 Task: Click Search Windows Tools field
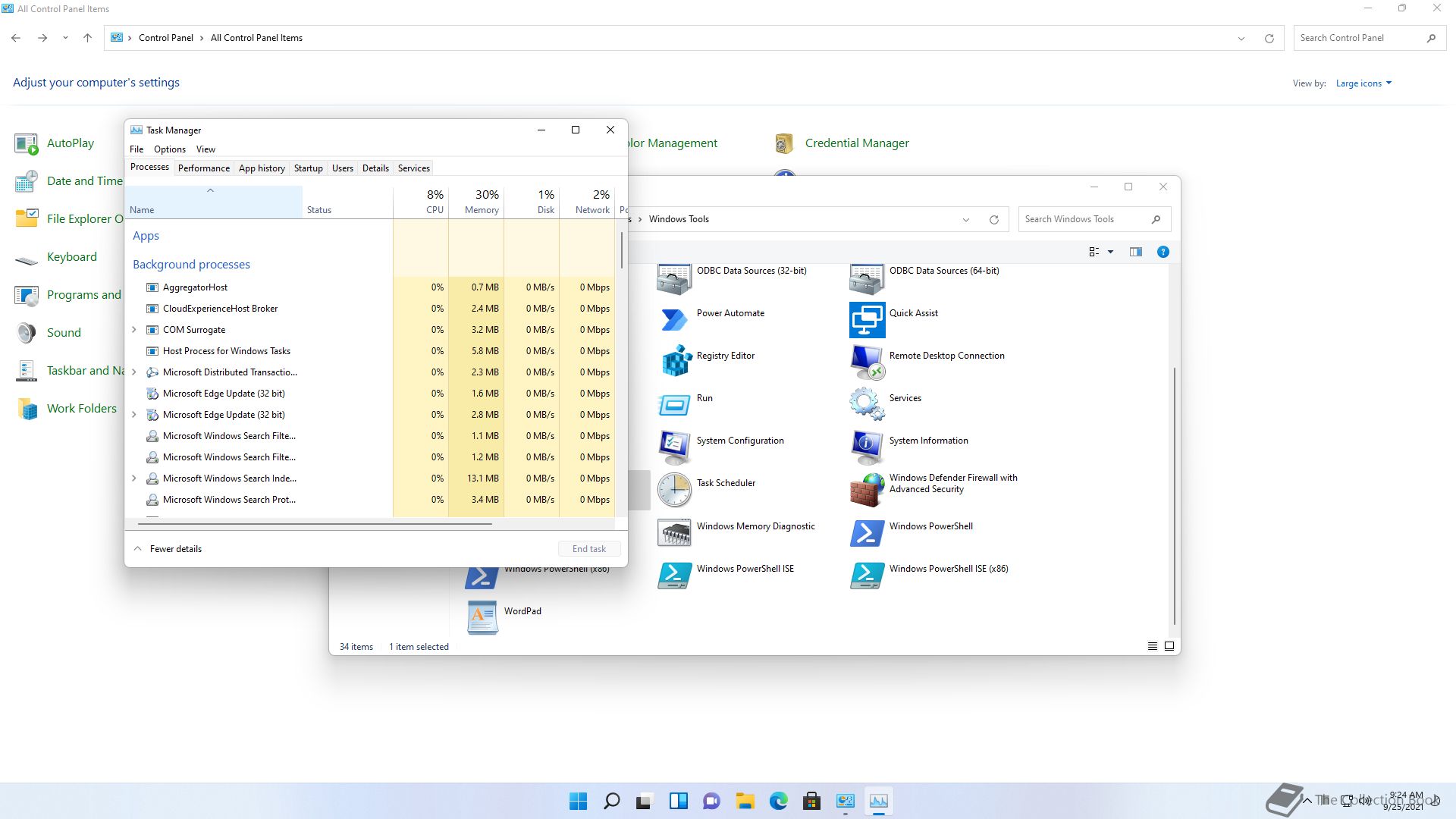[x=1094, y=219]
